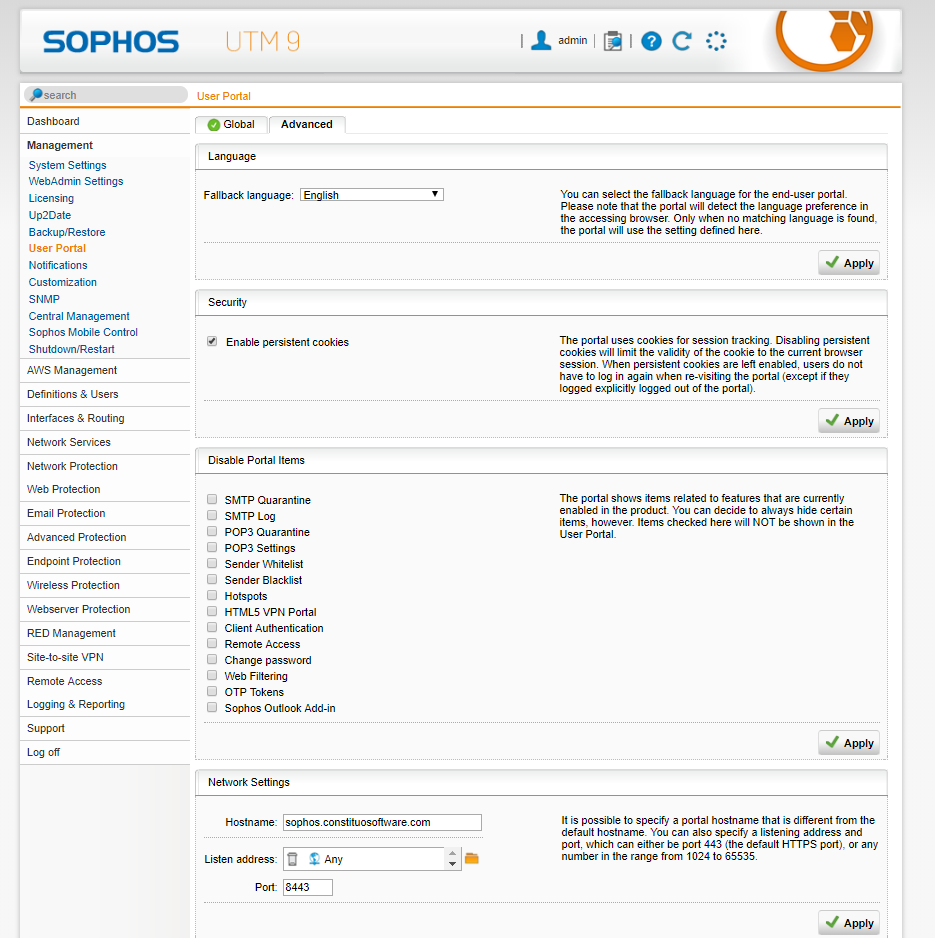This screenshot has height=938, width=935.
Task: Click the search magnifier icon
Action: pos(36,95)
